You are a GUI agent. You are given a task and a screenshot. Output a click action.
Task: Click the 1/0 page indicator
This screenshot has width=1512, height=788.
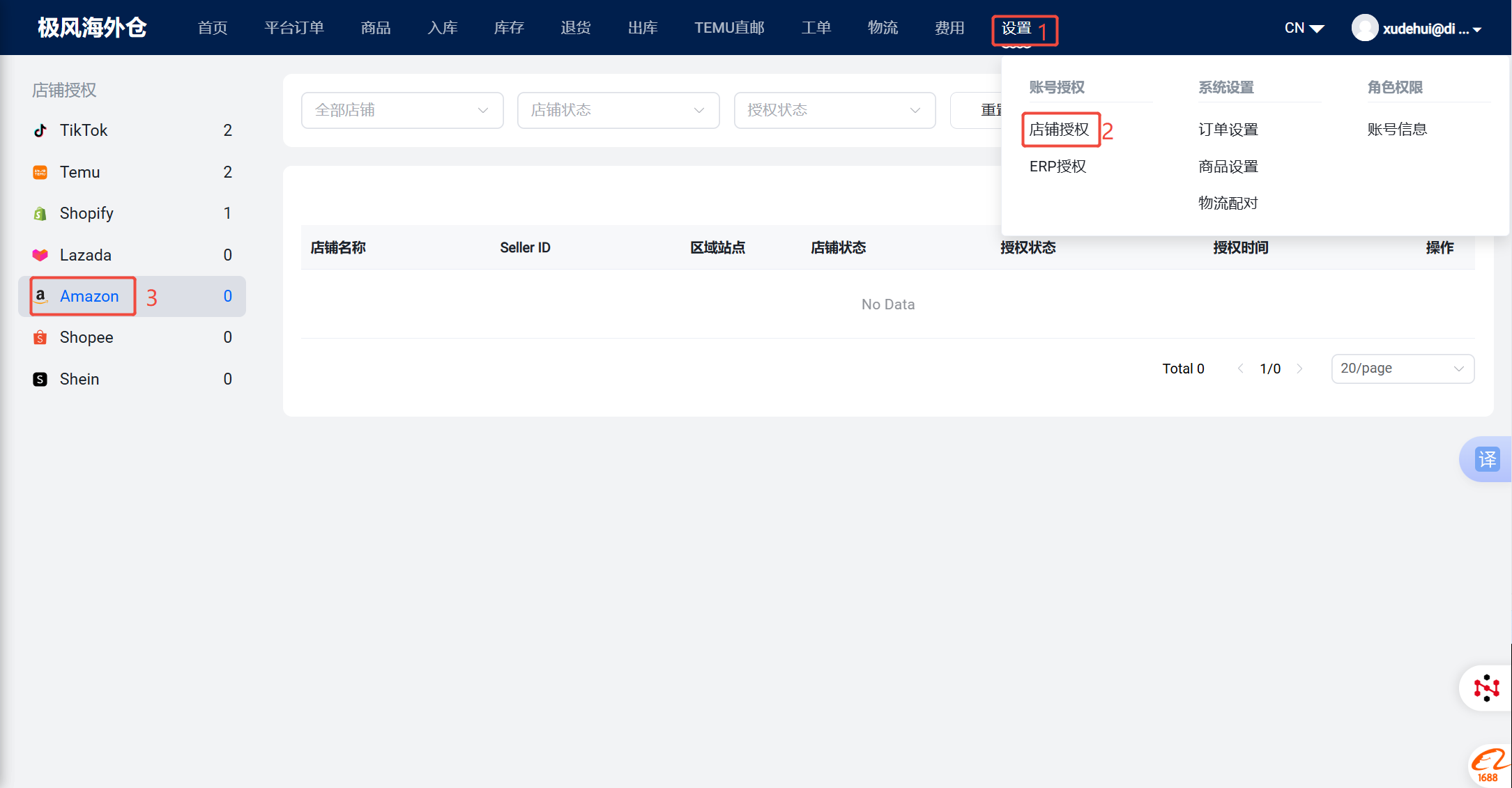(x=1270, y=369)
